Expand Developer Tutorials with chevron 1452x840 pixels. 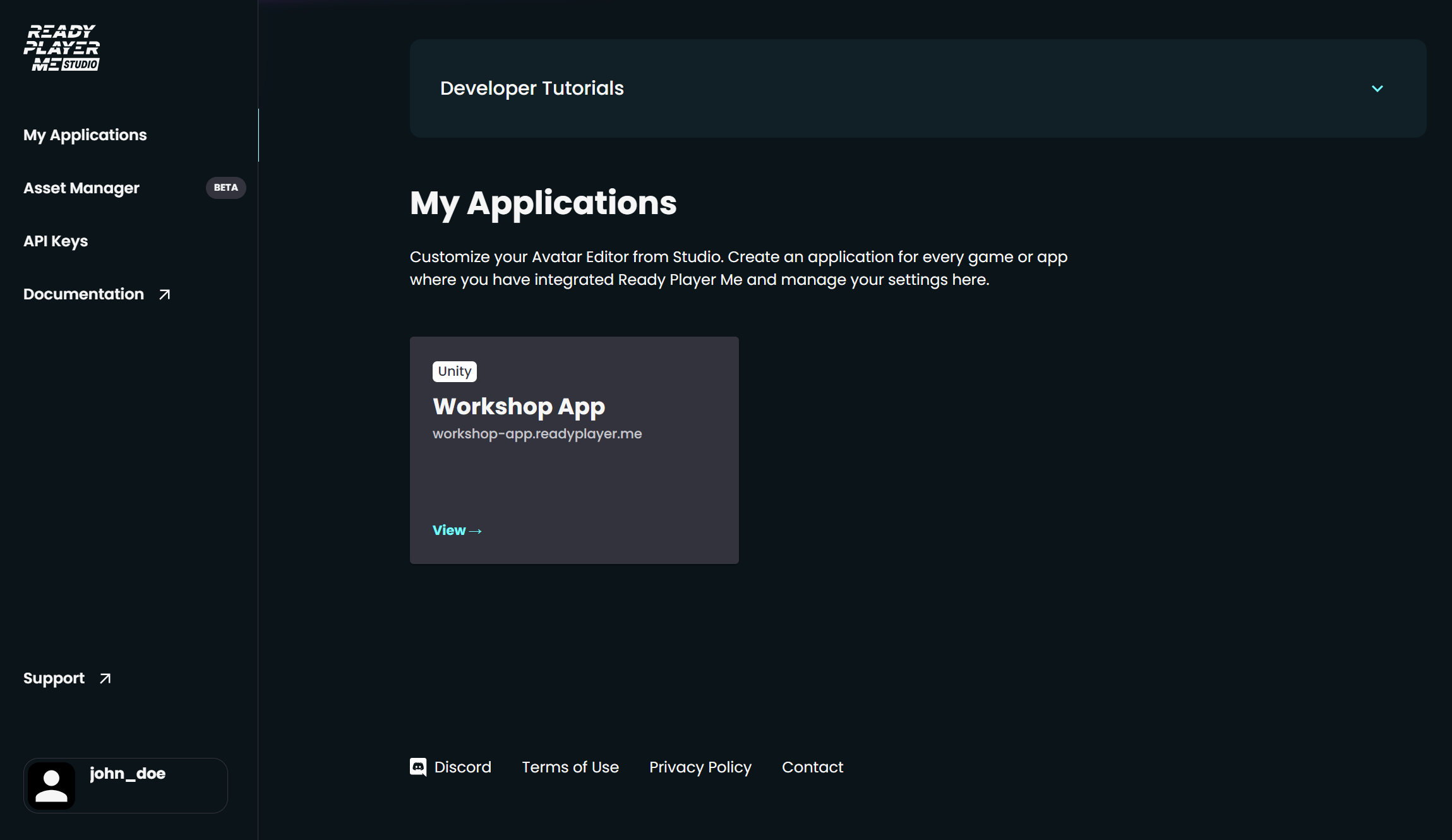pos(1377,88)
